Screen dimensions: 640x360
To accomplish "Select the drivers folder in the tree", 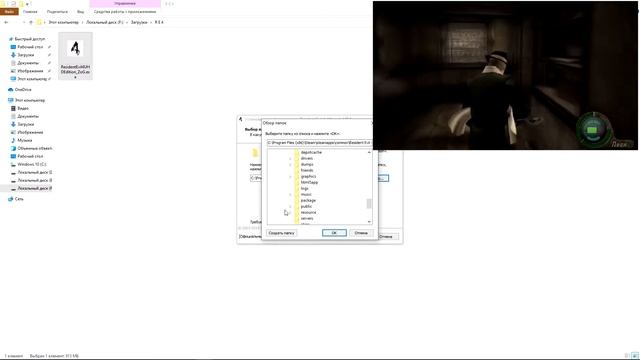I will [x=307, y=158].
